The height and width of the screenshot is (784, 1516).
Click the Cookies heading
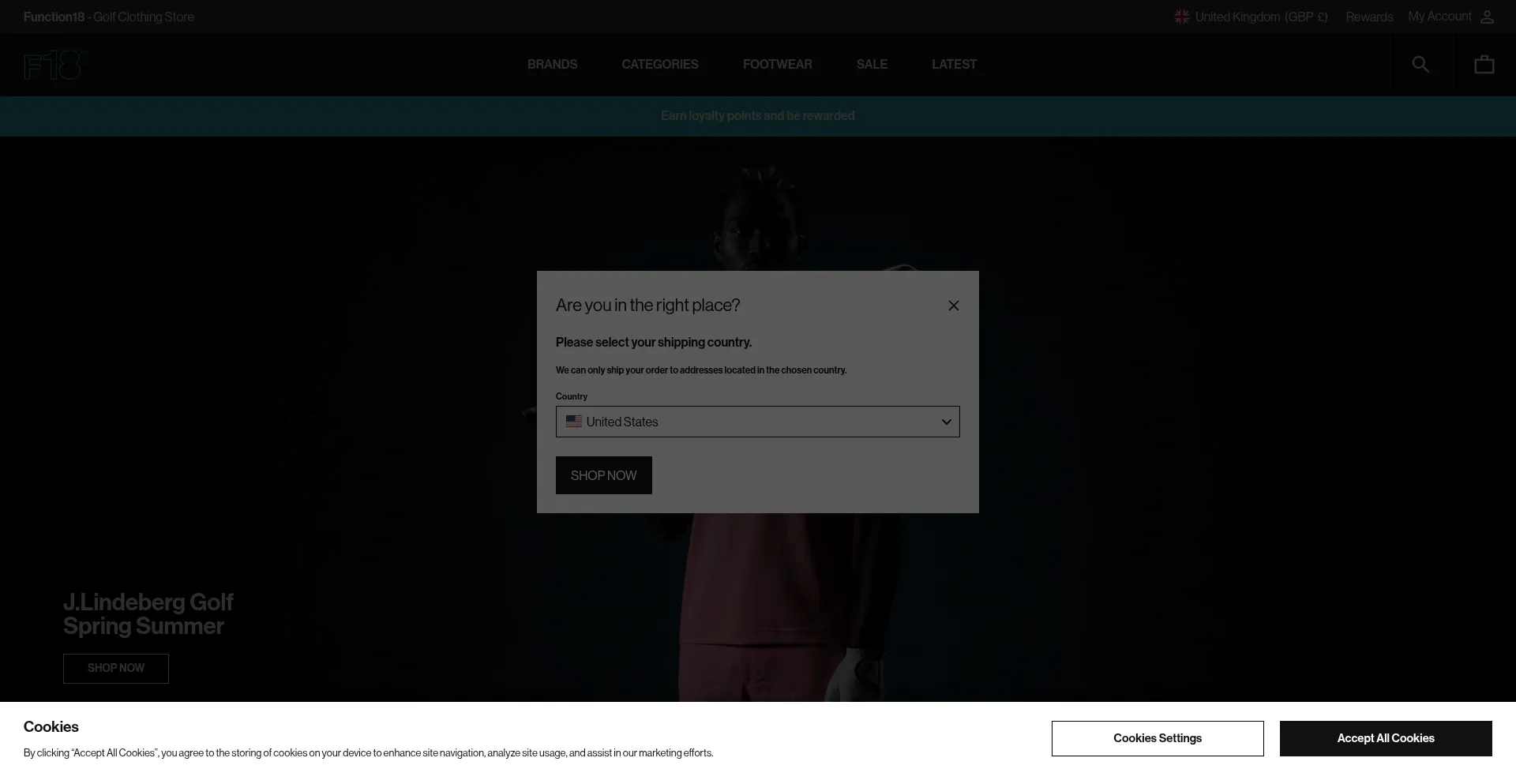51,727
